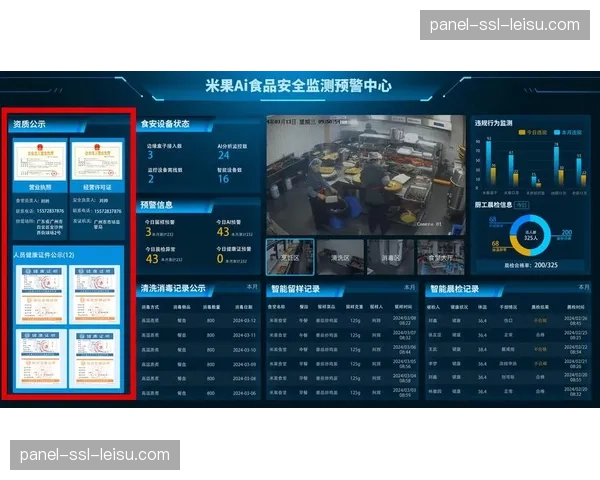This screenshot has height=480, width=600.
Task: Click the disinfection row dated 2024-03-09
Action: 199,364
